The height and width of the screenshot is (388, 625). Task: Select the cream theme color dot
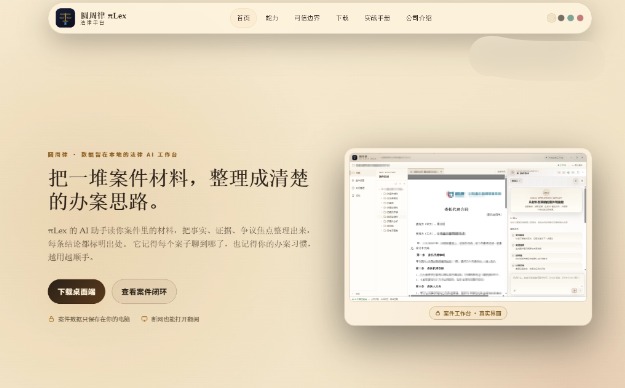(551, 18)
